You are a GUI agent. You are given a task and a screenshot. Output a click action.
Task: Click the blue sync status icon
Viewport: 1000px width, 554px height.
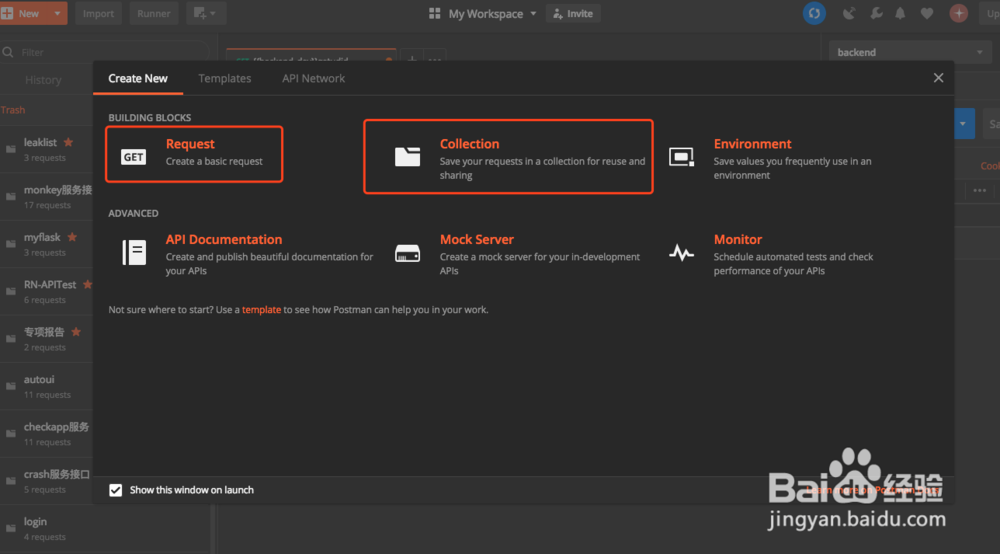[x=814, y=13]
